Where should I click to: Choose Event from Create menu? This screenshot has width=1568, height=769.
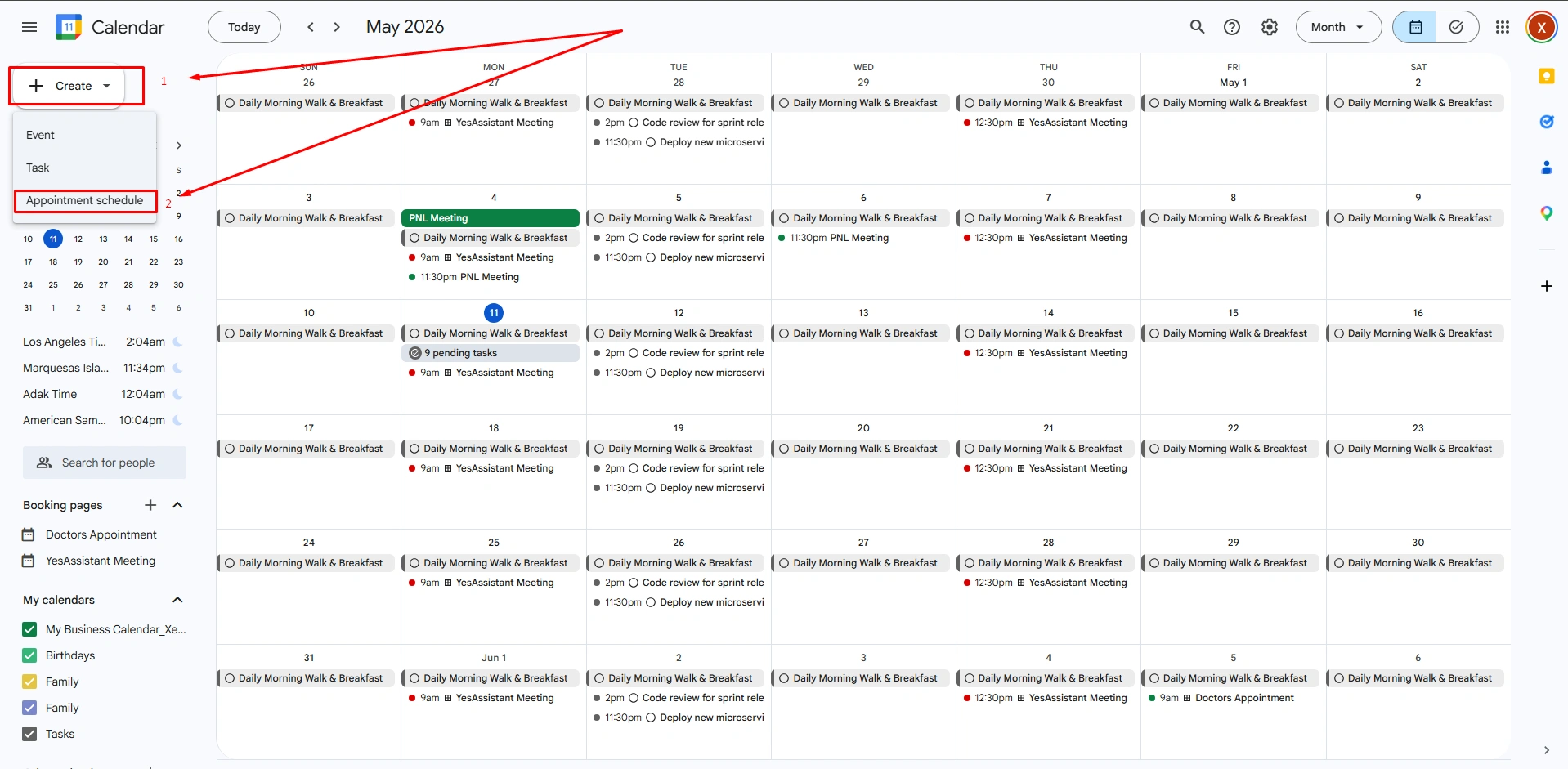click(x=84, y=135)
